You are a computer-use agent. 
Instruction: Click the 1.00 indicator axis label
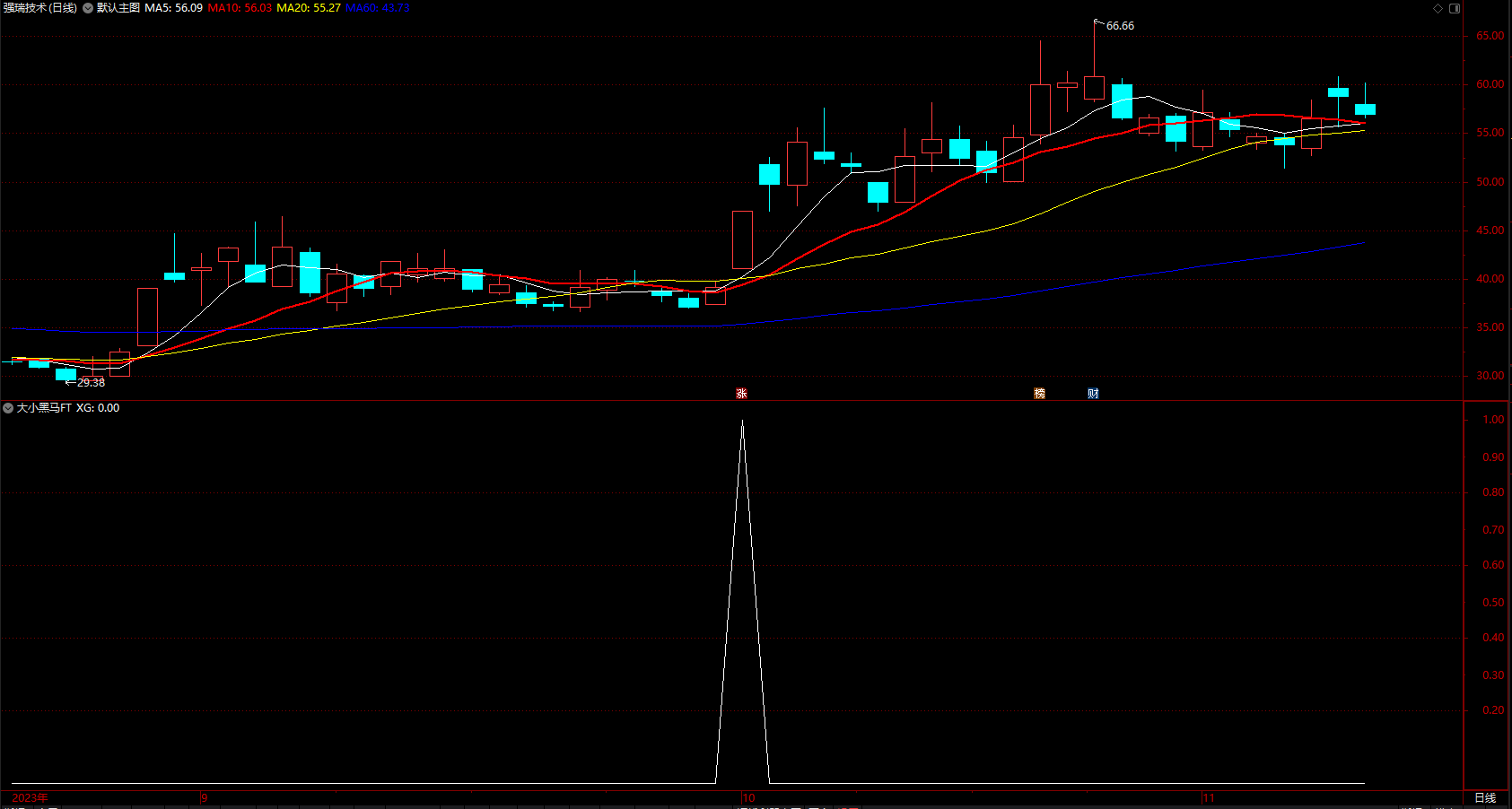coord(1493,420)
